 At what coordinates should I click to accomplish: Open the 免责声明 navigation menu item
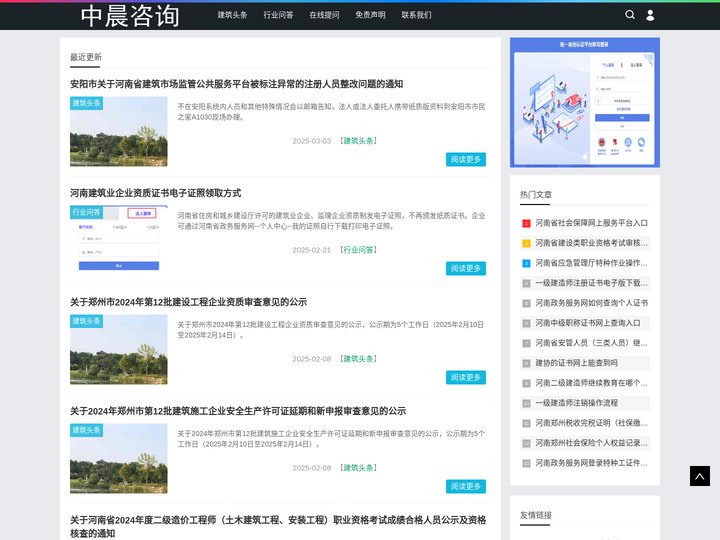tap(370, 15)
